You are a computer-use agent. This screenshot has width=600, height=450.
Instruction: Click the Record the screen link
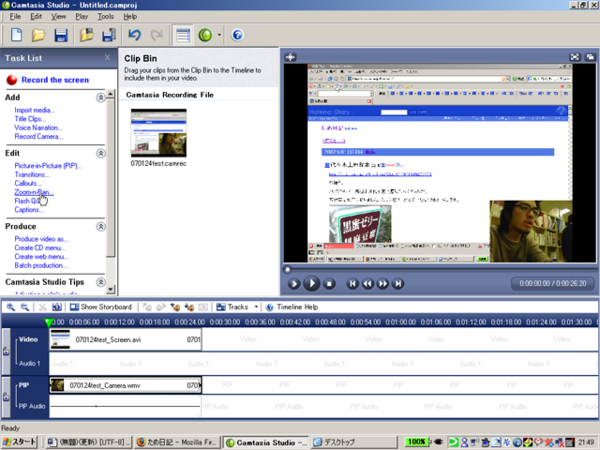(x=55, y=80)
